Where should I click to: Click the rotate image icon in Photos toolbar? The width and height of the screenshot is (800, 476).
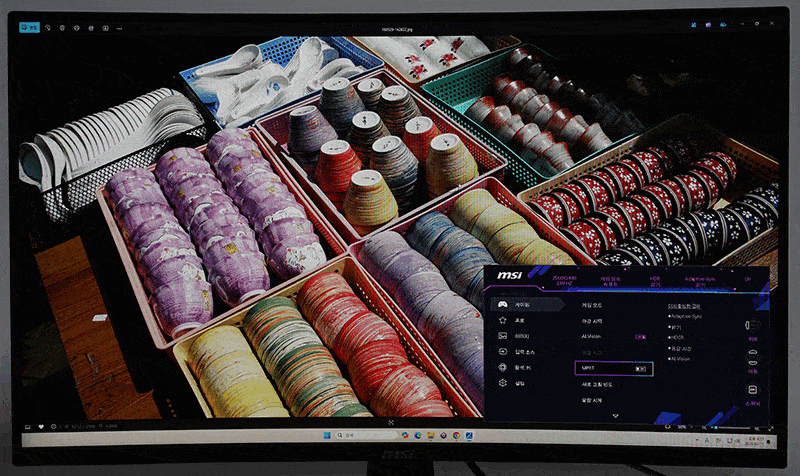pyautogui.click(x=48, y=28)
